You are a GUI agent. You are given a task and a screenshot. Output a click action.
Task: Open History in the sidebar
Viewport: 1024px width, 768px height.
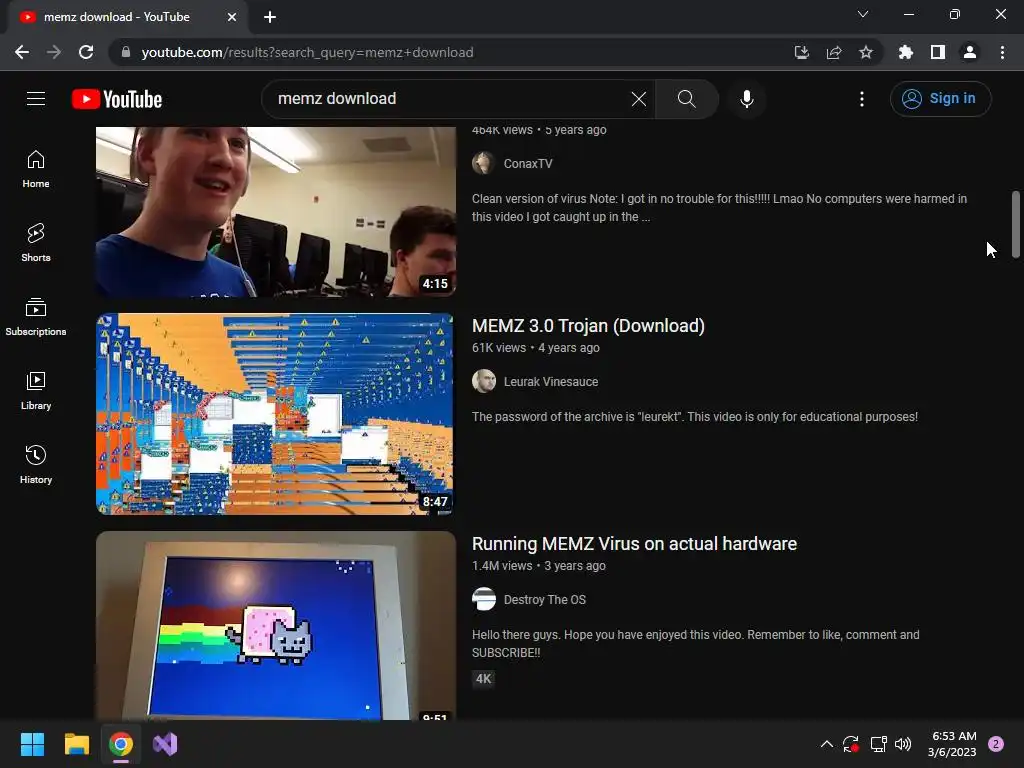pos(36,464)
